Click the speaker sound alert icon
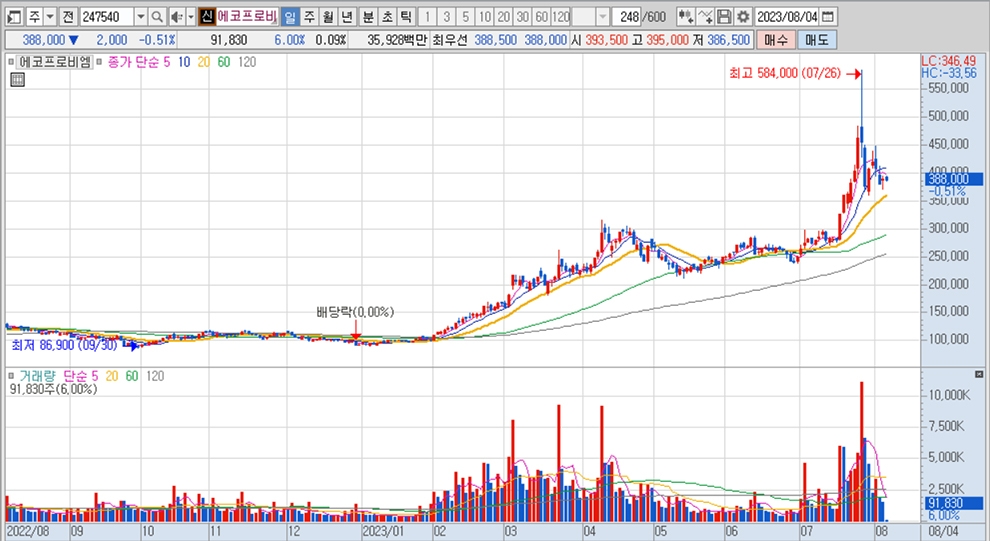990x541 pixels. click(x=177, y=16)
